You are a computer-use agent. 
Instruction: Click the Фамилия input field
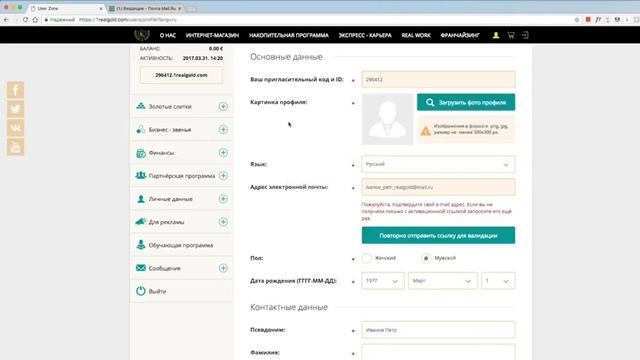click(x=438, y=352)
